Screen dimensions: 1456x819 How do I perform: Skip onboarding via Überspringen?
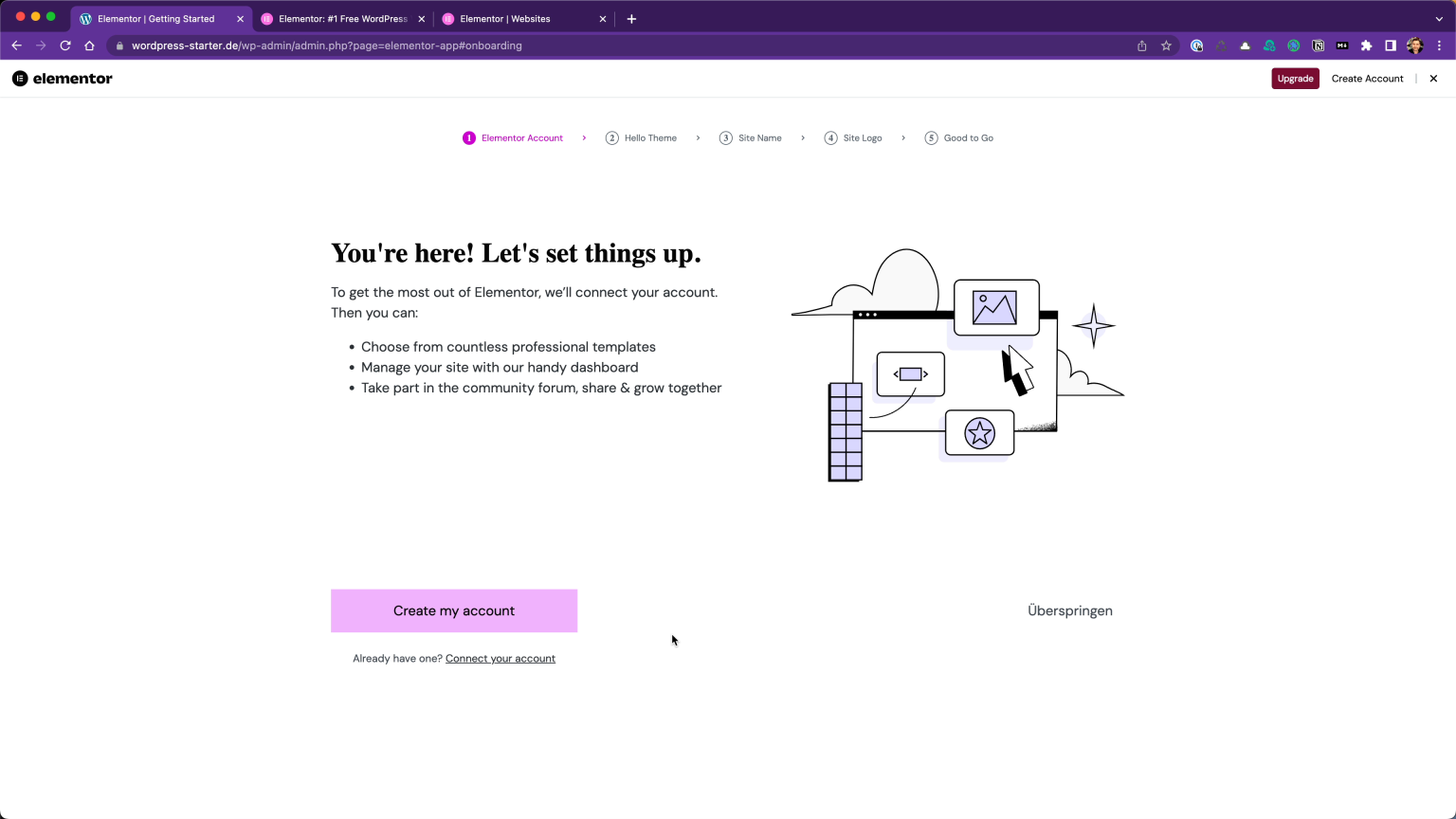coord(1069,610)
